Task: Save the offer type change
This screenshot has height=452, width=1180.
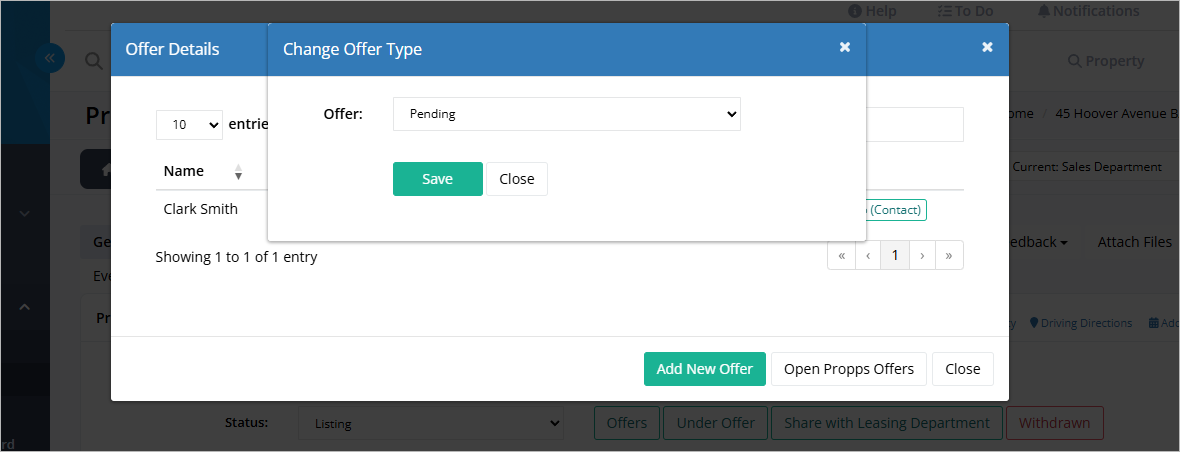Action: pos(437,179)
